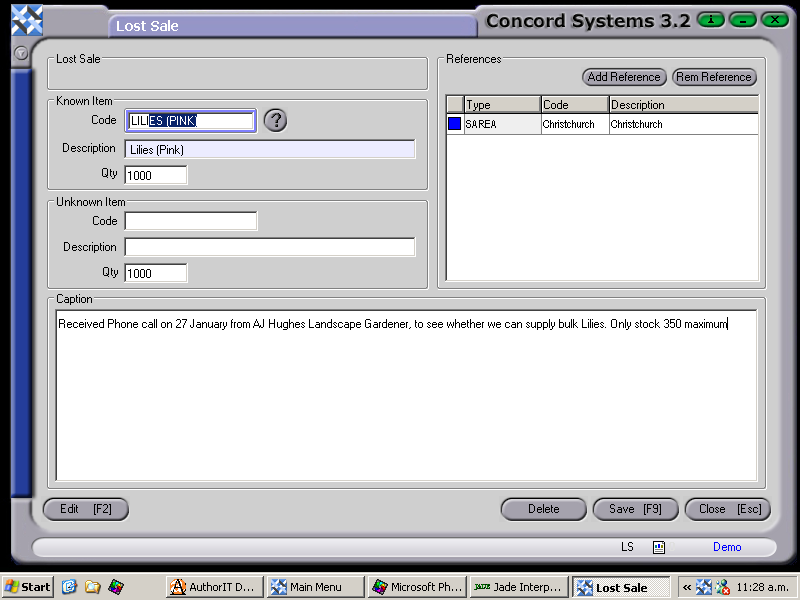The image size is (800, 600).
Task: Click the green info icon in the title bar
Action: [710, 19]
